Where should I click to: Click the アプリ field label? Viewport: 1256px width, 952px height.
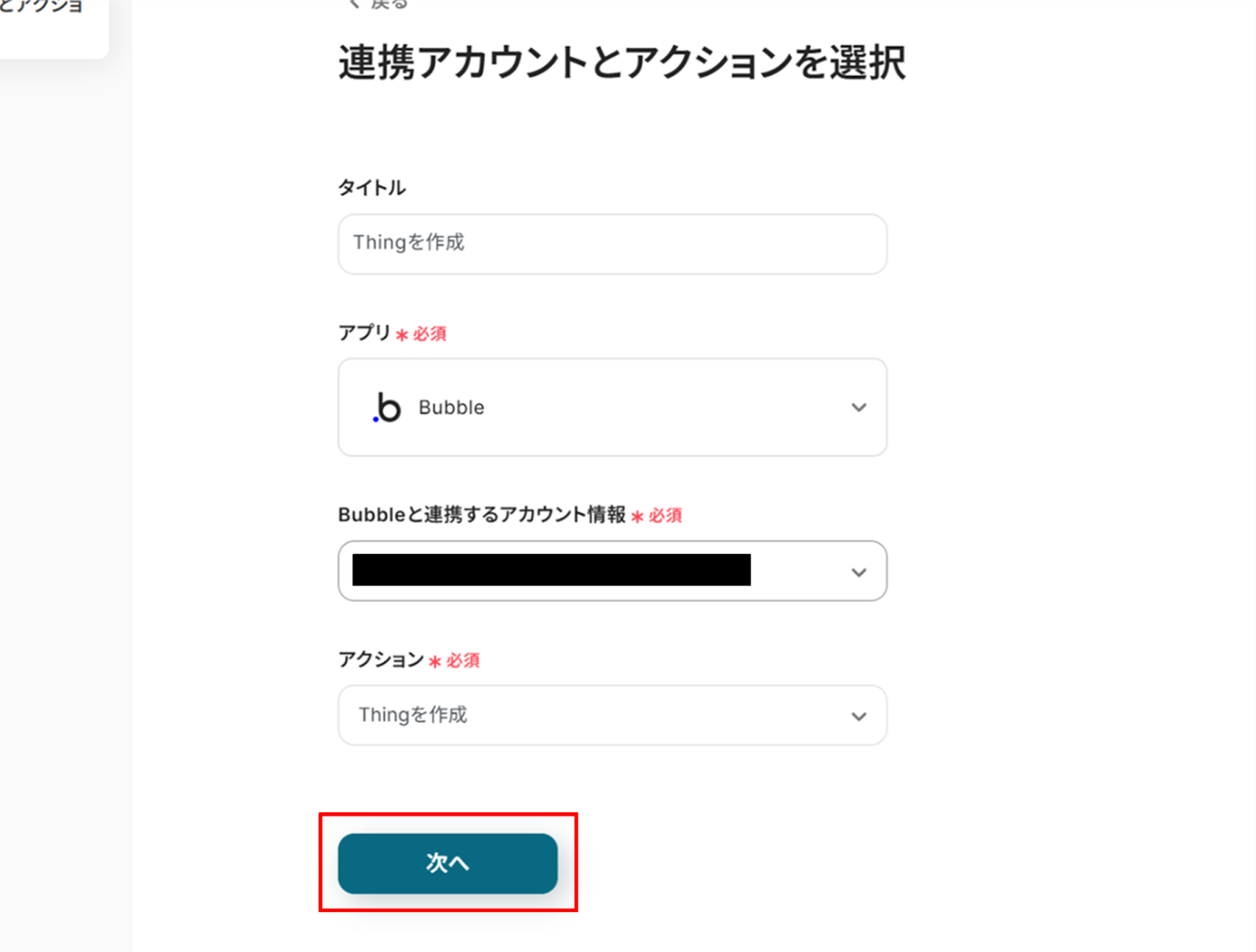364,333
